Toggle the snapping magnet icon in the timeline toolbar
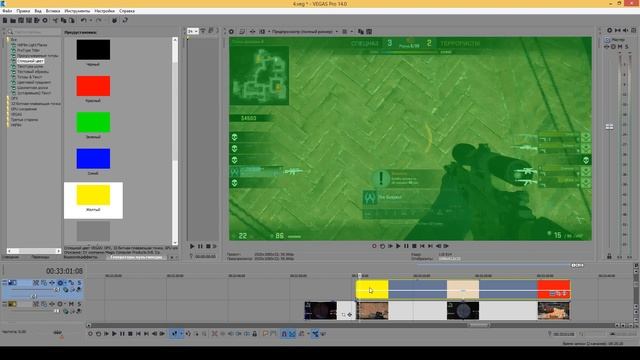This screenshot has width=640, height=360. coord(284,334)
